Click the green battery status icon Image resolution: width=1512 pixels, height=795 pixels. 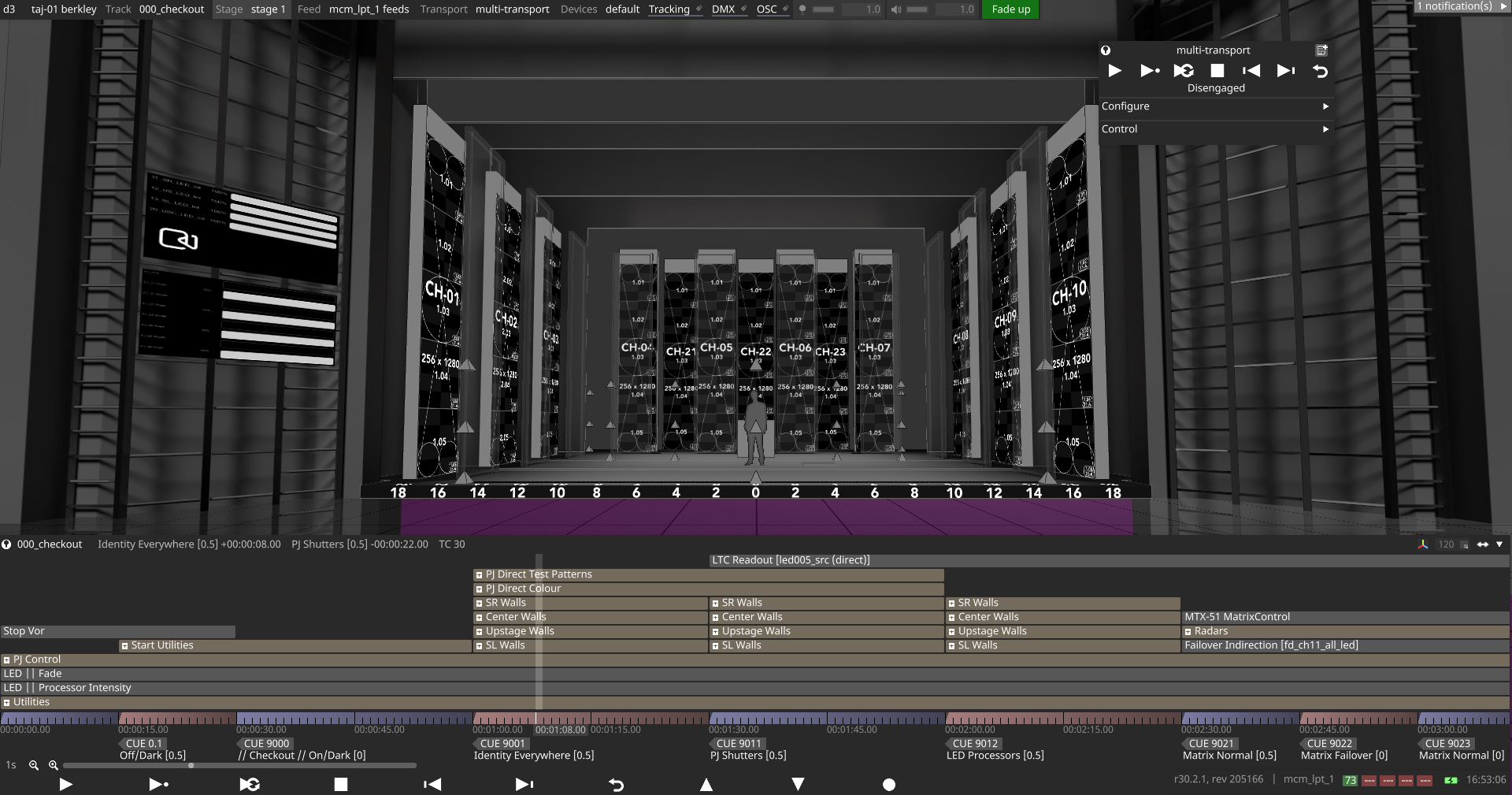[1451, 780]
